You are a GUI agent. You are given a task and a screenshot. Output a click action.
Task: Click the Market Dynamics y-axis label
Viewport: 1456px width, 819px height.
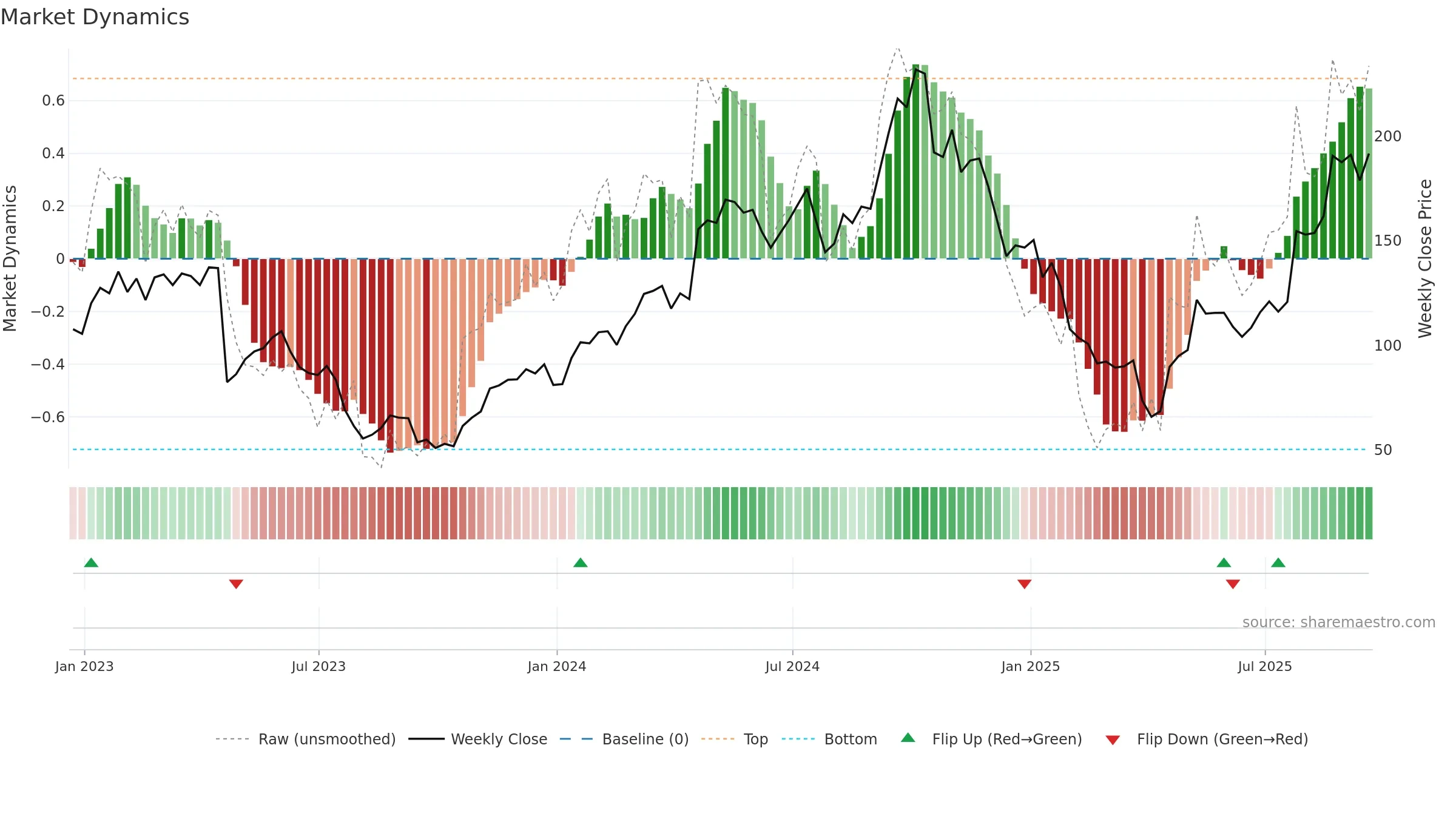[10, 258]
